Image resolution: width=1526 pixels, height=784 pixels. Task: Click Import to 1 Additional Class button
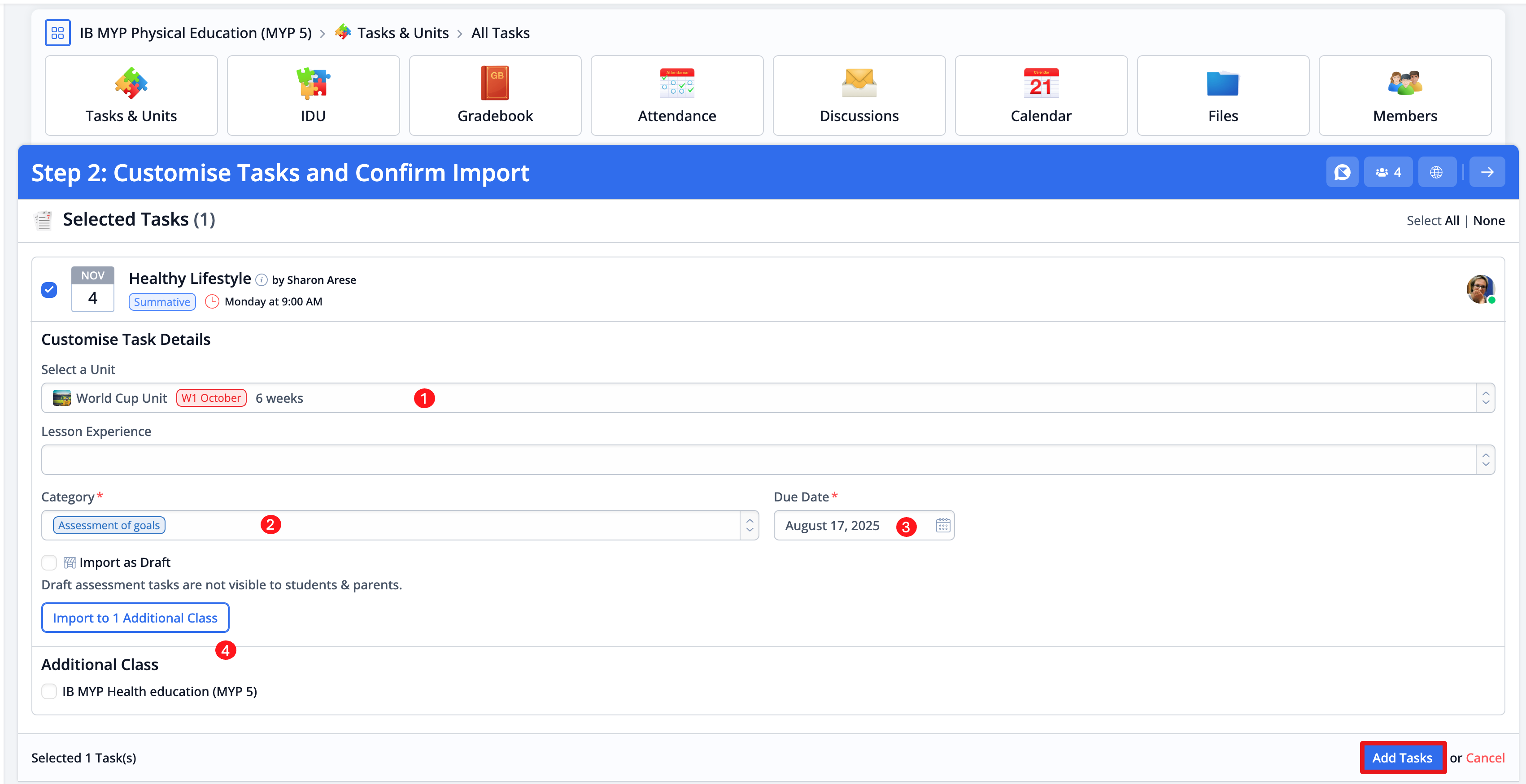(135, 618)
